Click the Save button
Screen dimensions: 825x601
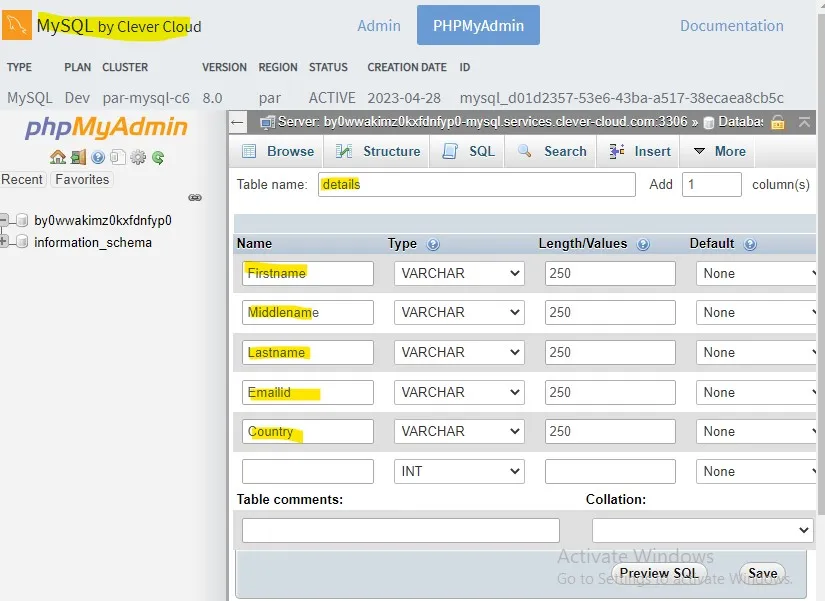[762, 573]
